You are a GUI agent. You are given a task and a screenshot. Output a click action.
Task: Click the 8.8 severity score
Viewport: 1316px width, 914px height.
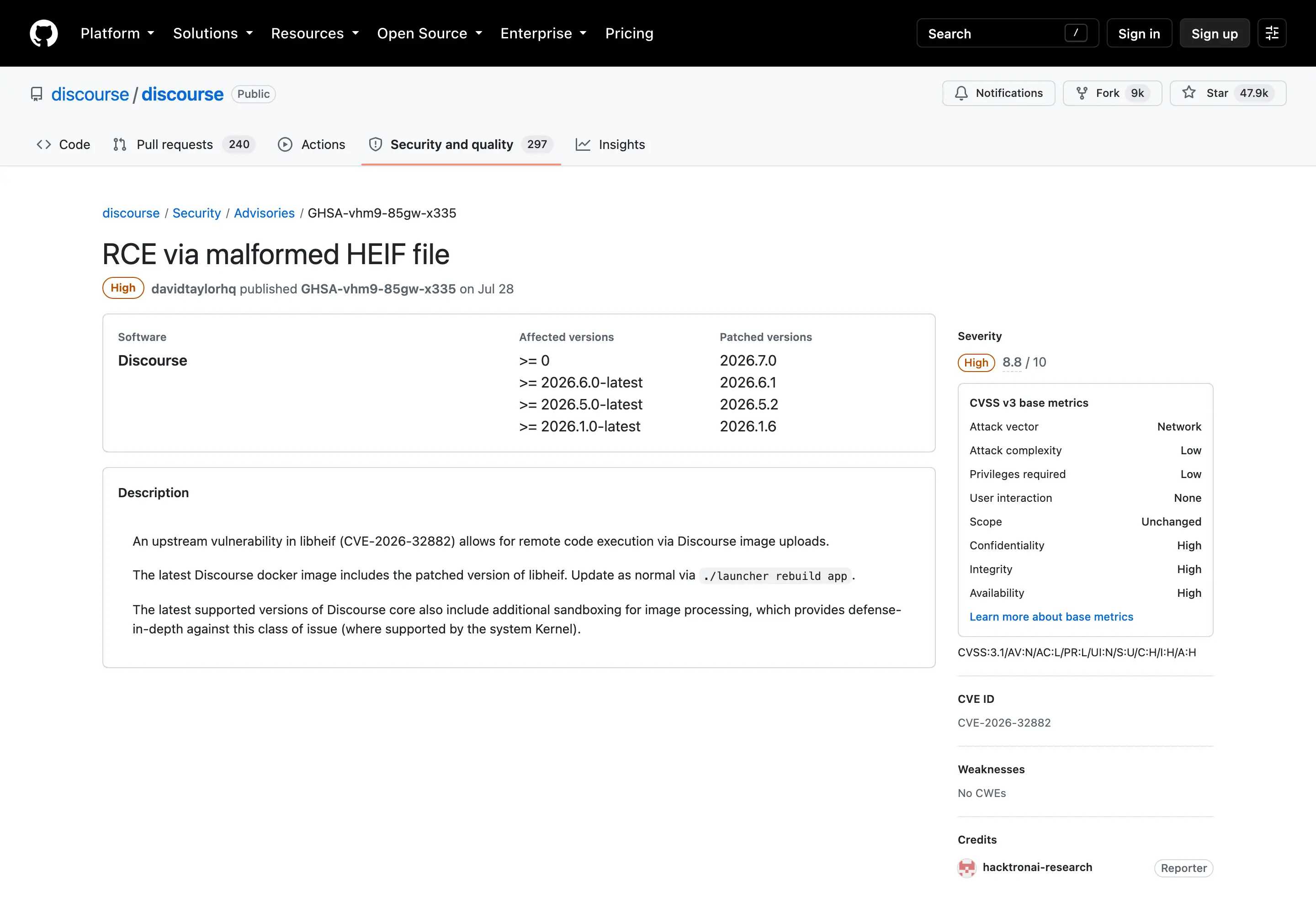click(1011, 362)
